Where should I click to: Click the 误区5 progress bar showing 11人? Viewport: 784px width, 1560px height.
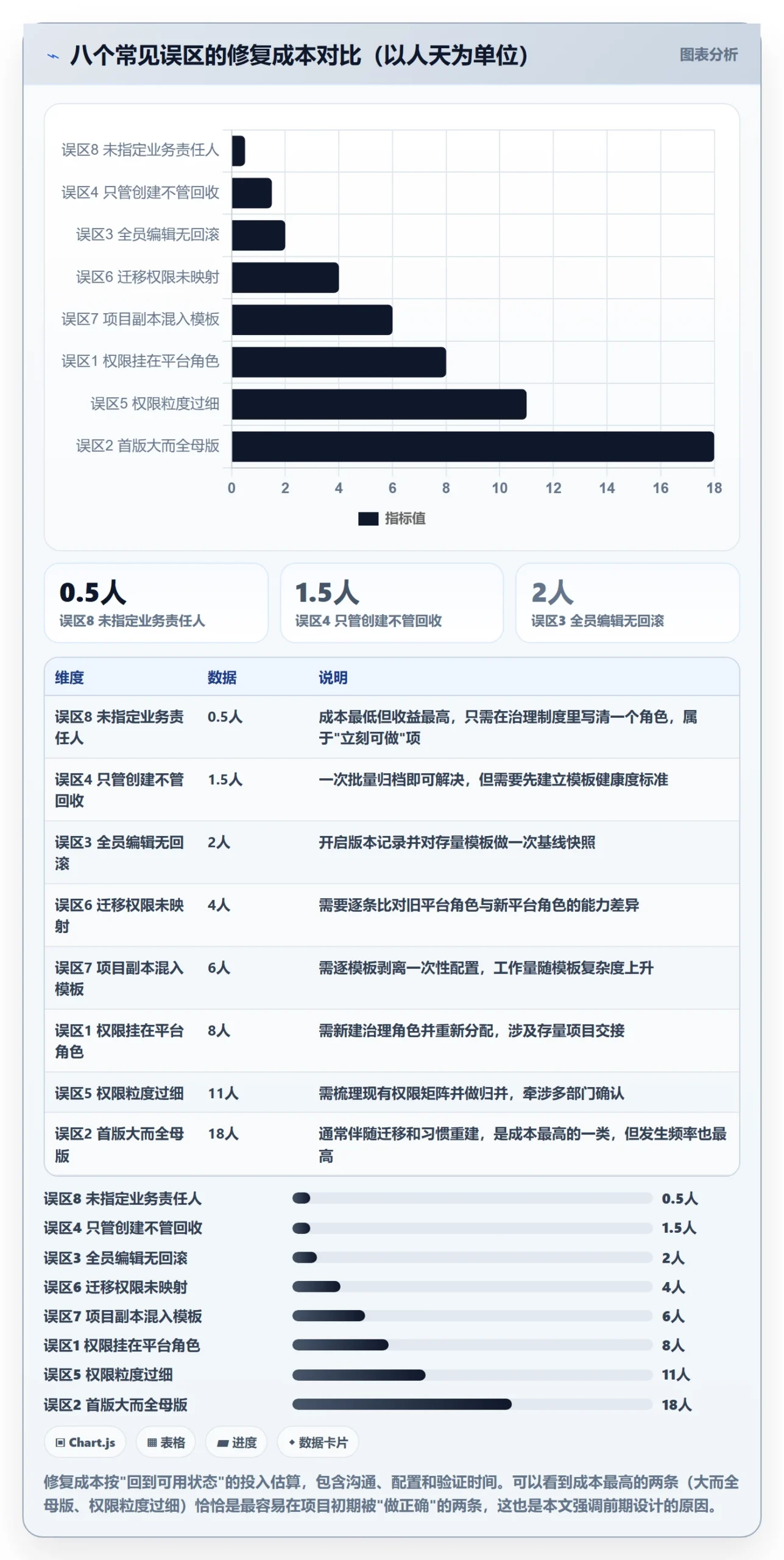click(x=472, y=1375)
